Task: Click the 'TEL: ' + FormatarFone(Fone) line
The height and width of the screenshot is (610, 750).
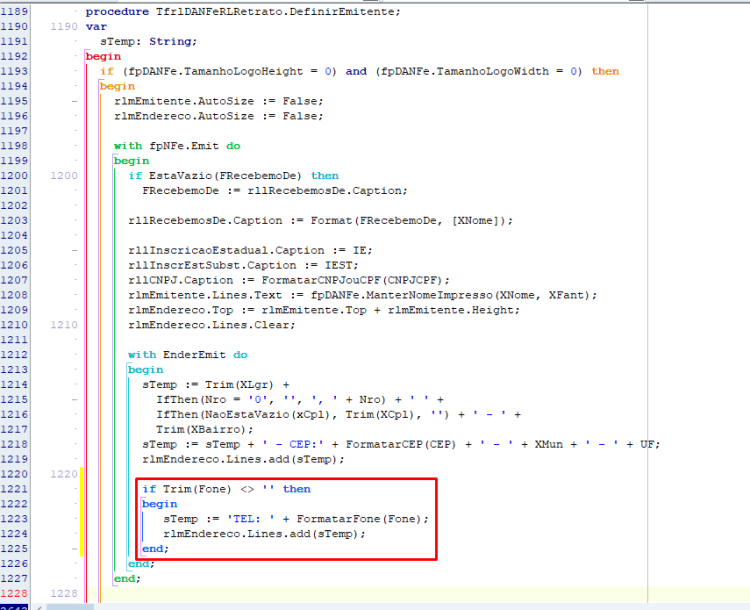Action: 296,519
